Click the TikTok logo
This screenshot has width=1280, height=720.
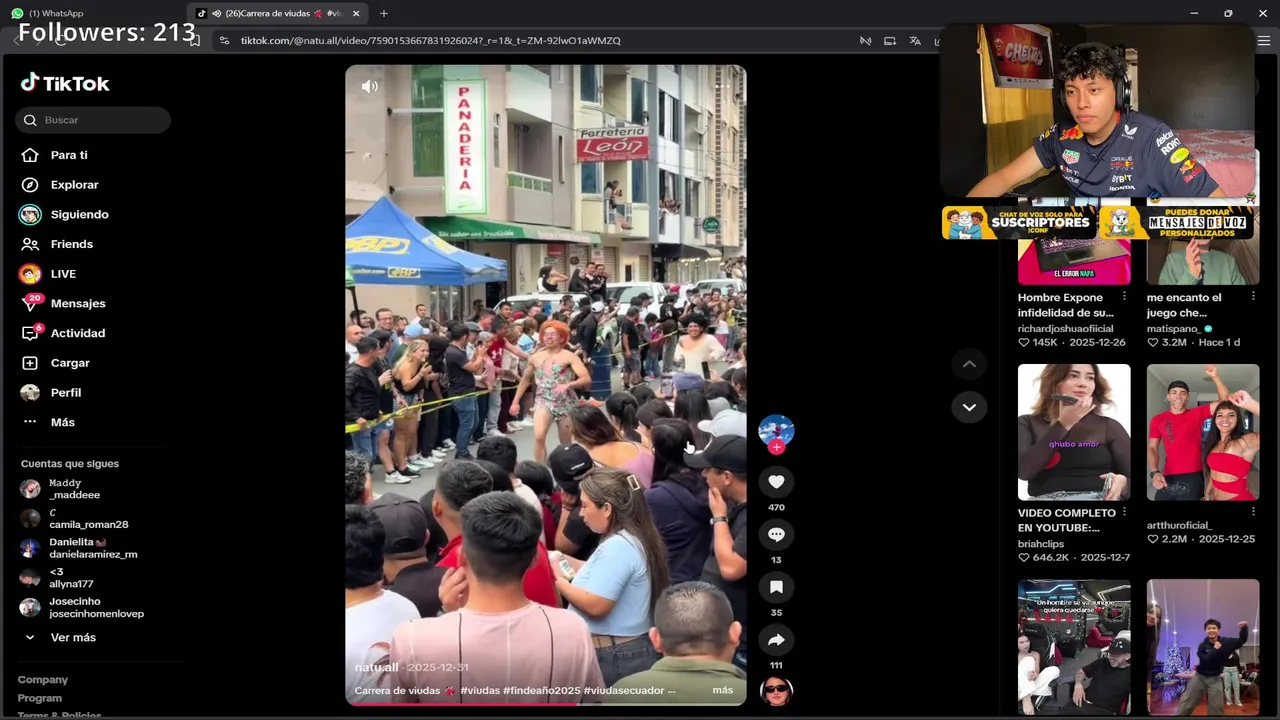[x=65, y=83]
